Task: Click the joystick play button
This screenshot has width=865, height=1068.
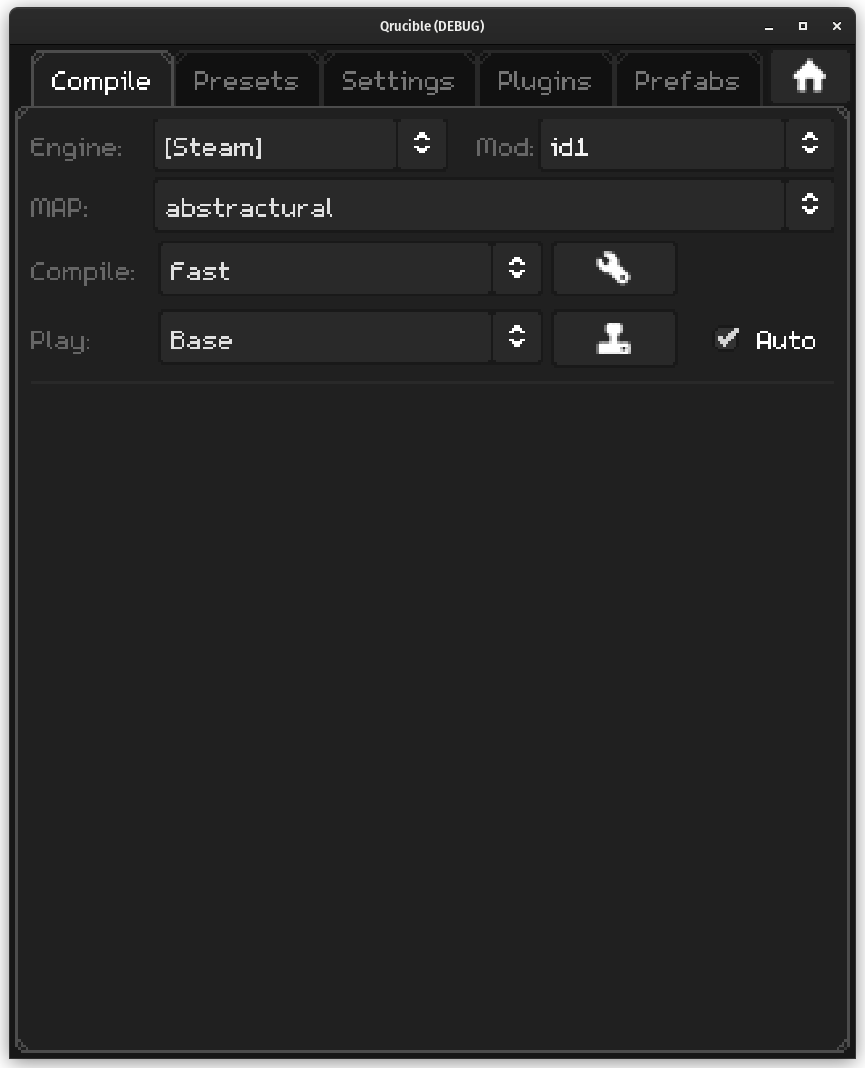Action: (x=614, y=339)
